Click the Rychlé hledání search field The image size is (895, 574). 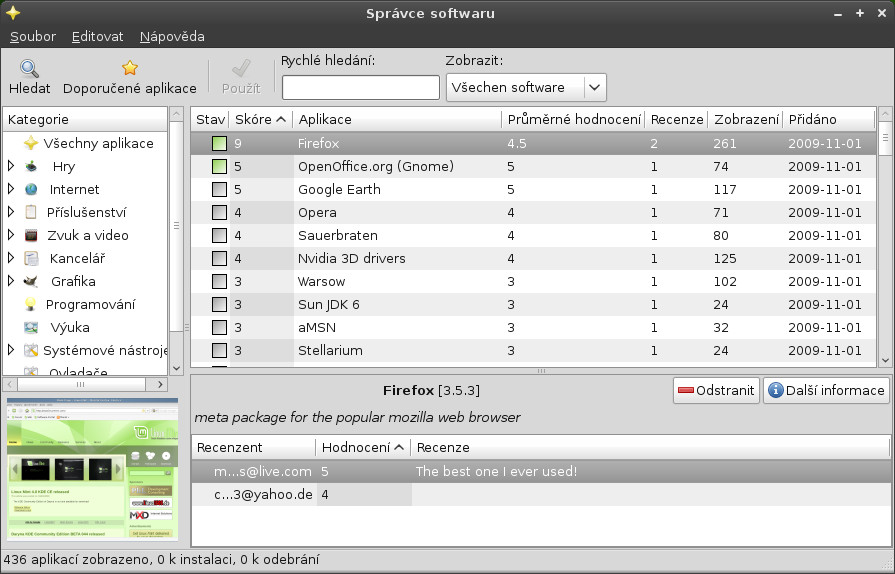[x=361, y=88]
